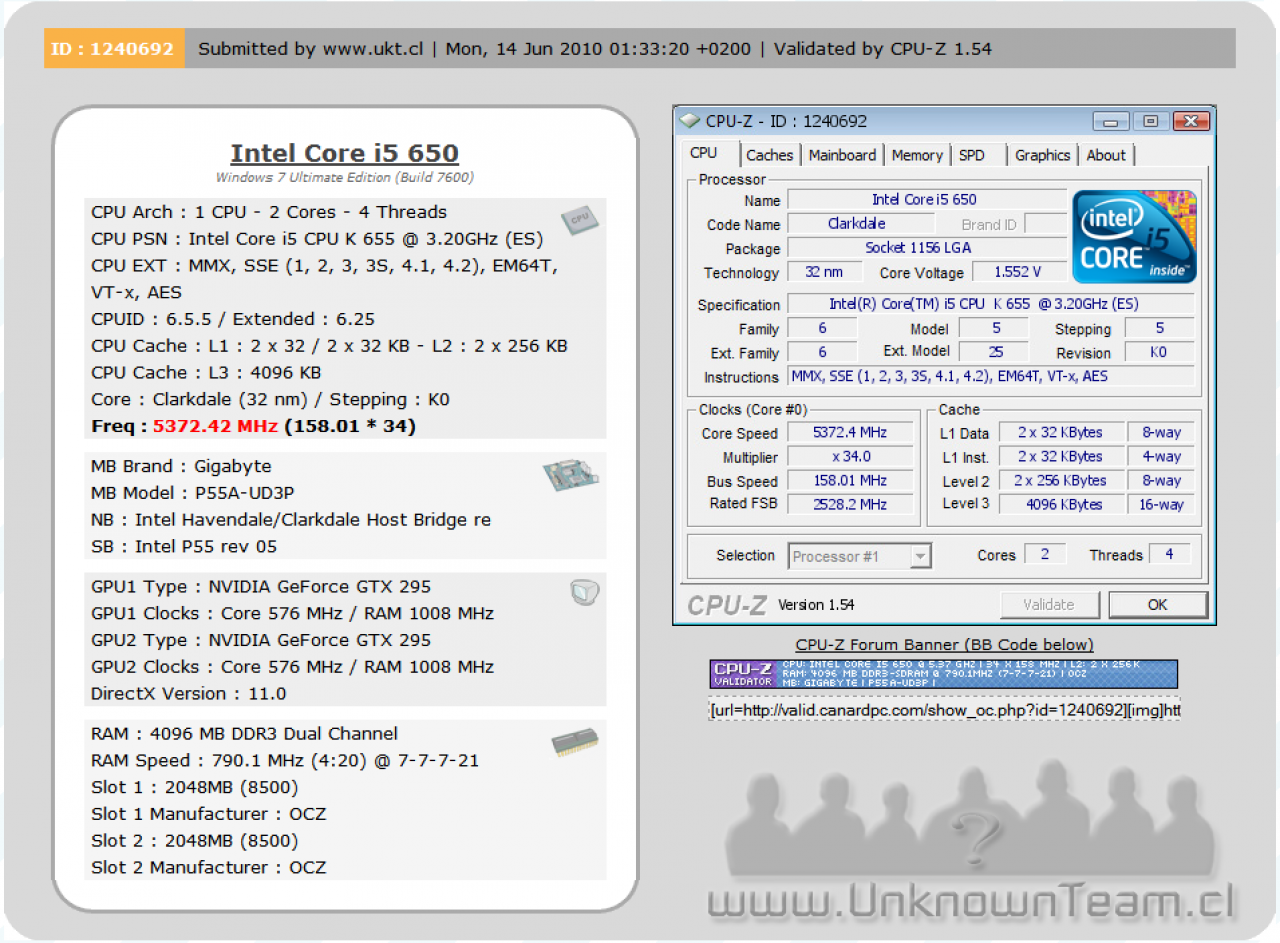
Task: Click the Ext. Model 25 value
Action: point(994,352)
